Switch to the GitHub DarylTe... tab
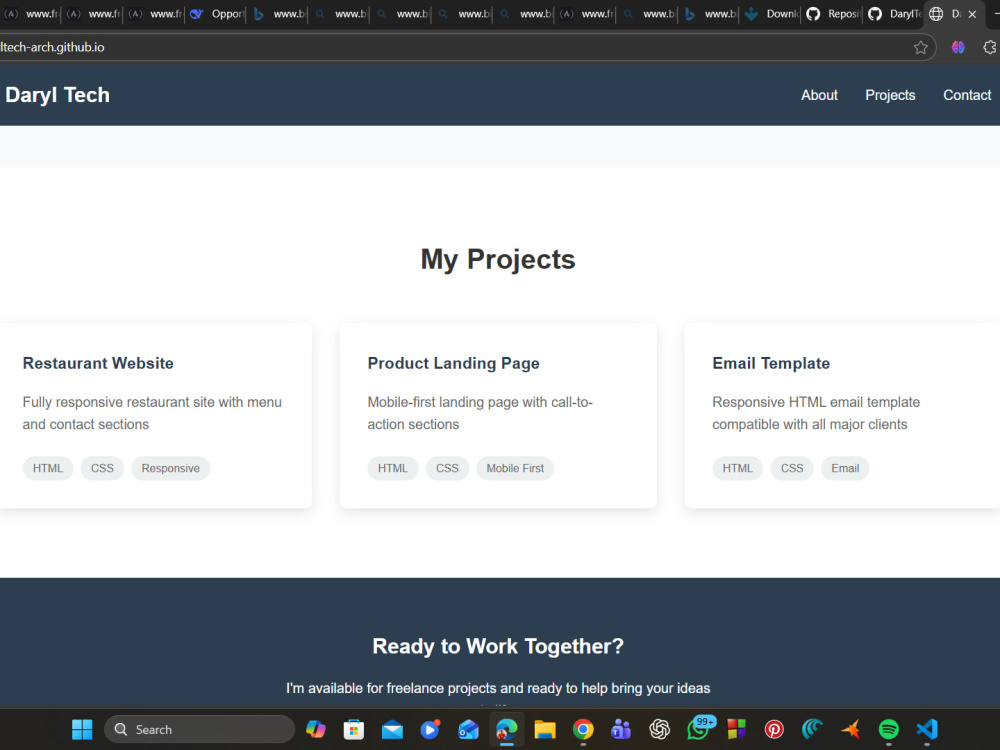This screenshot has height=750, width=1000. click(x=895, y=13)
